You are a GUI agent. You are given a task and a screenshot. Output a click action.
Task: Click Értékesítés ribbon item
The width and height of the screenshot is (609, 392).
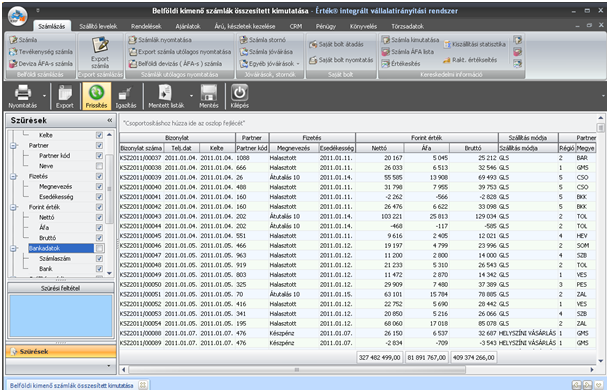[401, 64]
